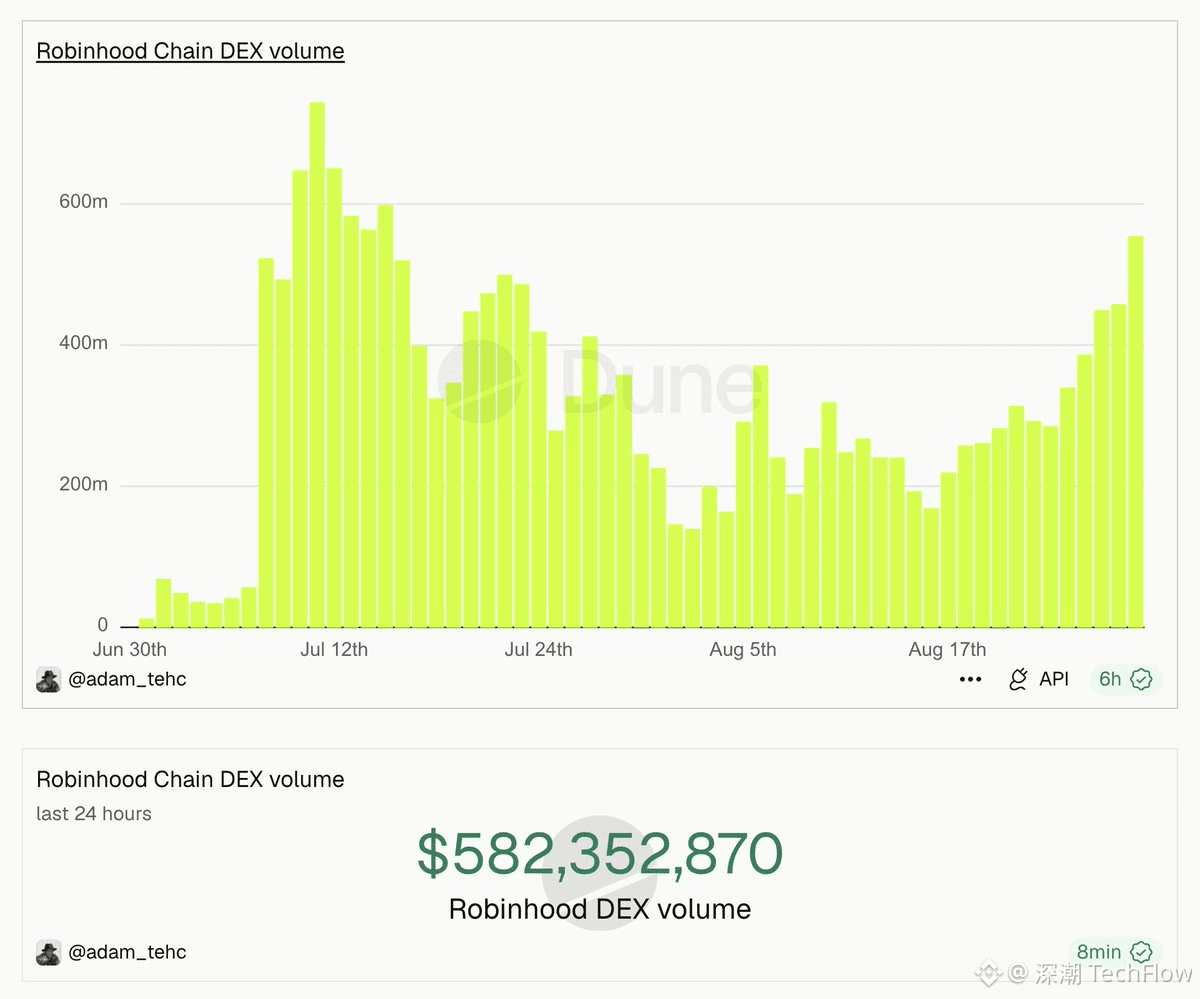Click the 8min refresh status badge
Screen dimensions: 1200x999
pos(1115,952)
